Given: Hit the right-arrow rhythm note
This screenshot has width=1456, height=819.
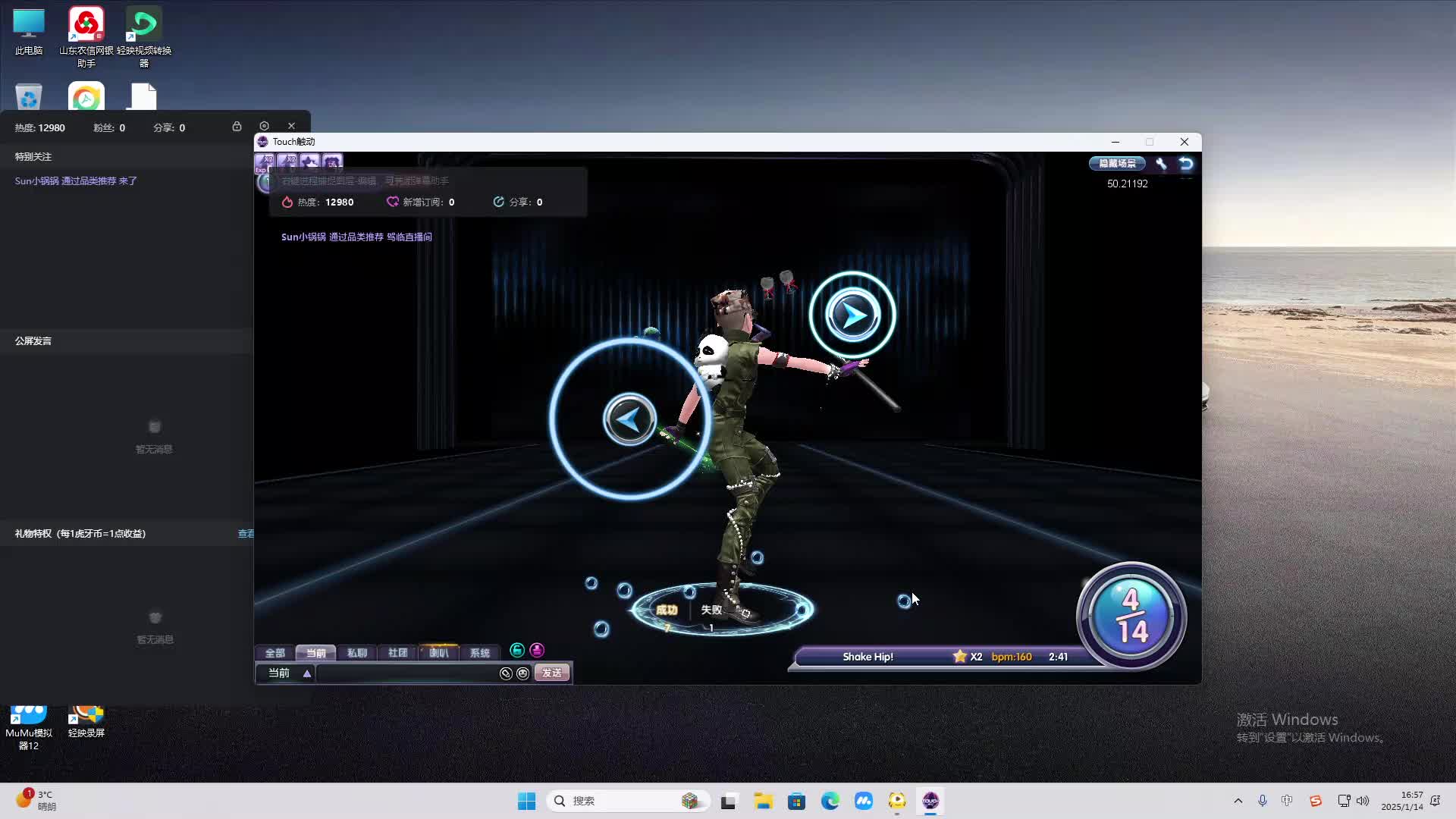Looking at the screenshot, I should tap(852, 315).
